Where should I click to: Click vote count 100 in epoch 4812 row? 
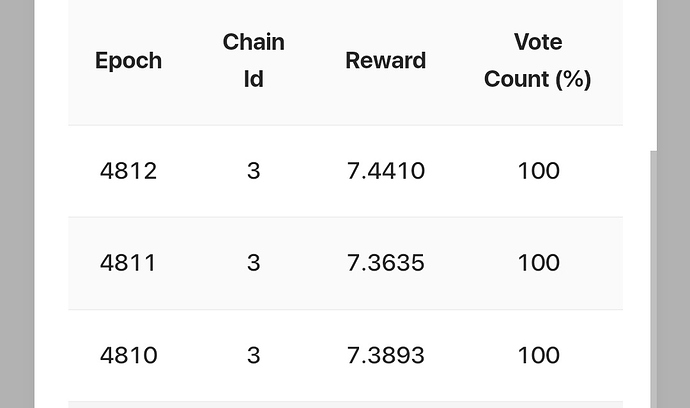[x=539, y=171]
